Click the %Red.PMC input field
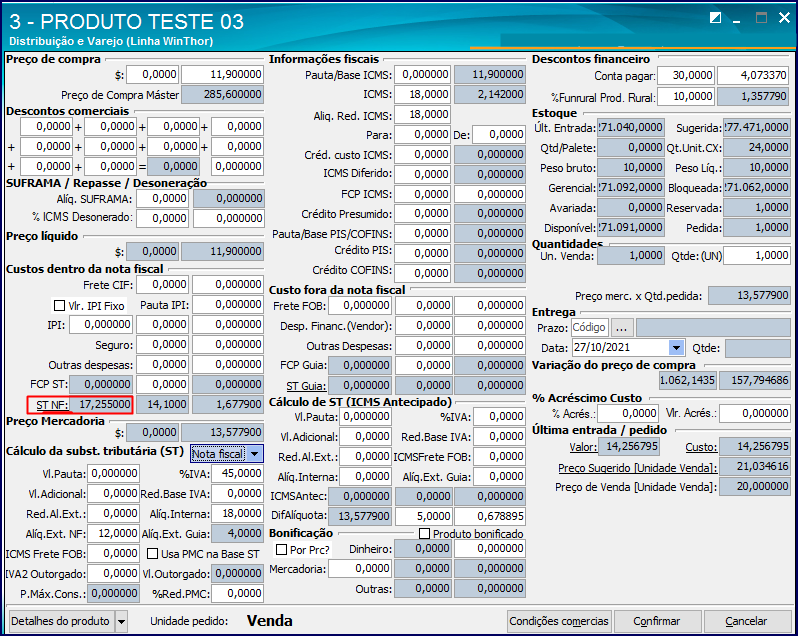 [x=237, y=593]
